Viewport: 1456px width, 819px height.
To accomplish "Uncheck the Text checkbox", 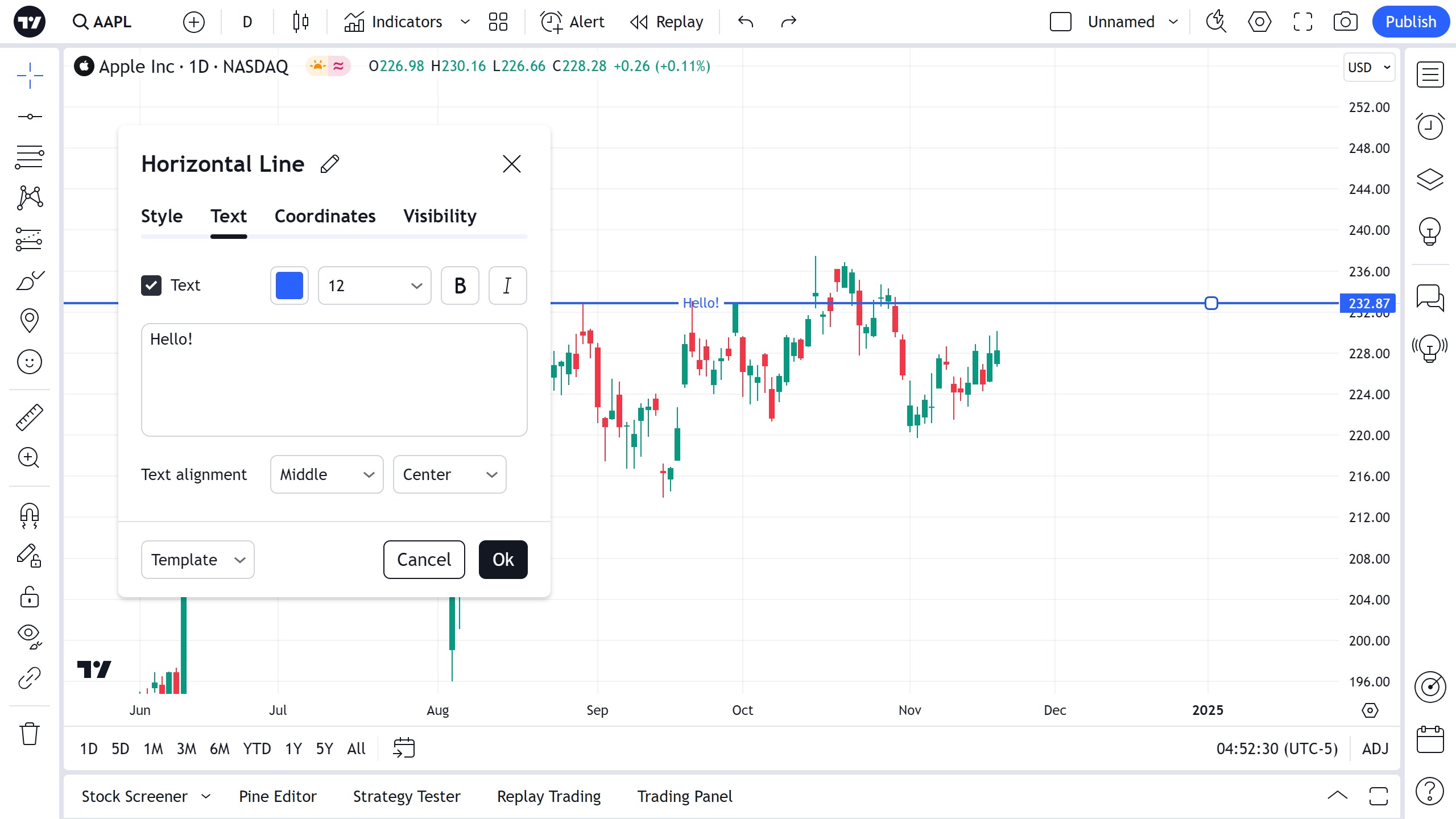I will [x=151, y=286].
